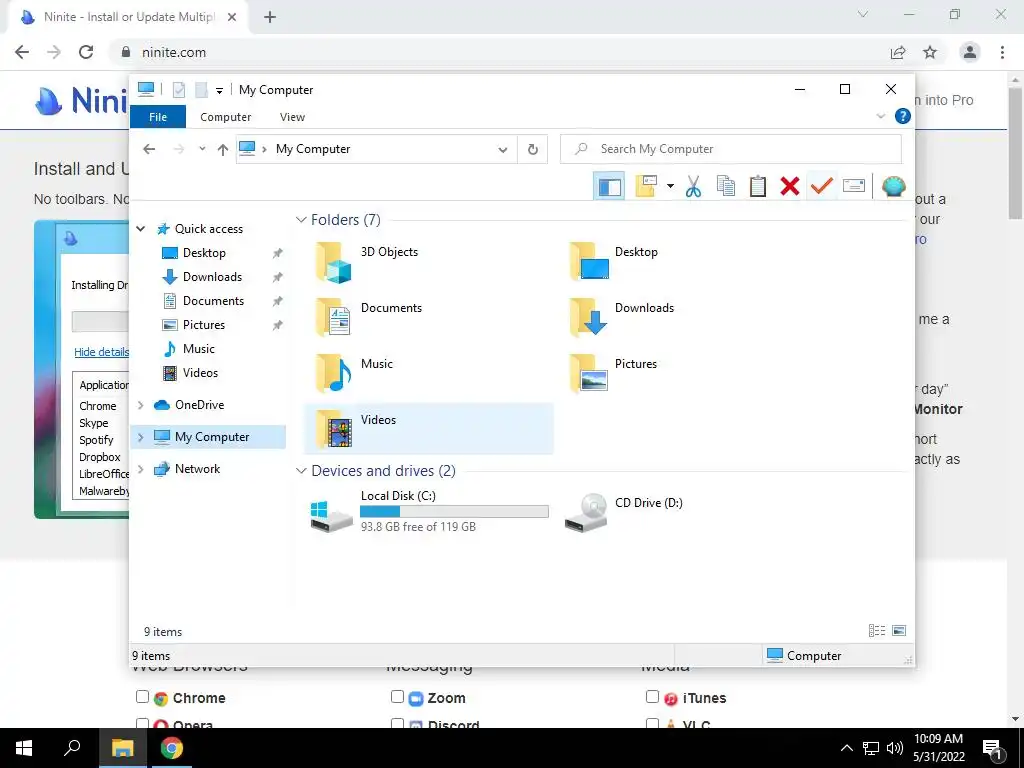Click the Paste clipboard icon
This screenshot has height=768, width=1024.
click(758, 187)
